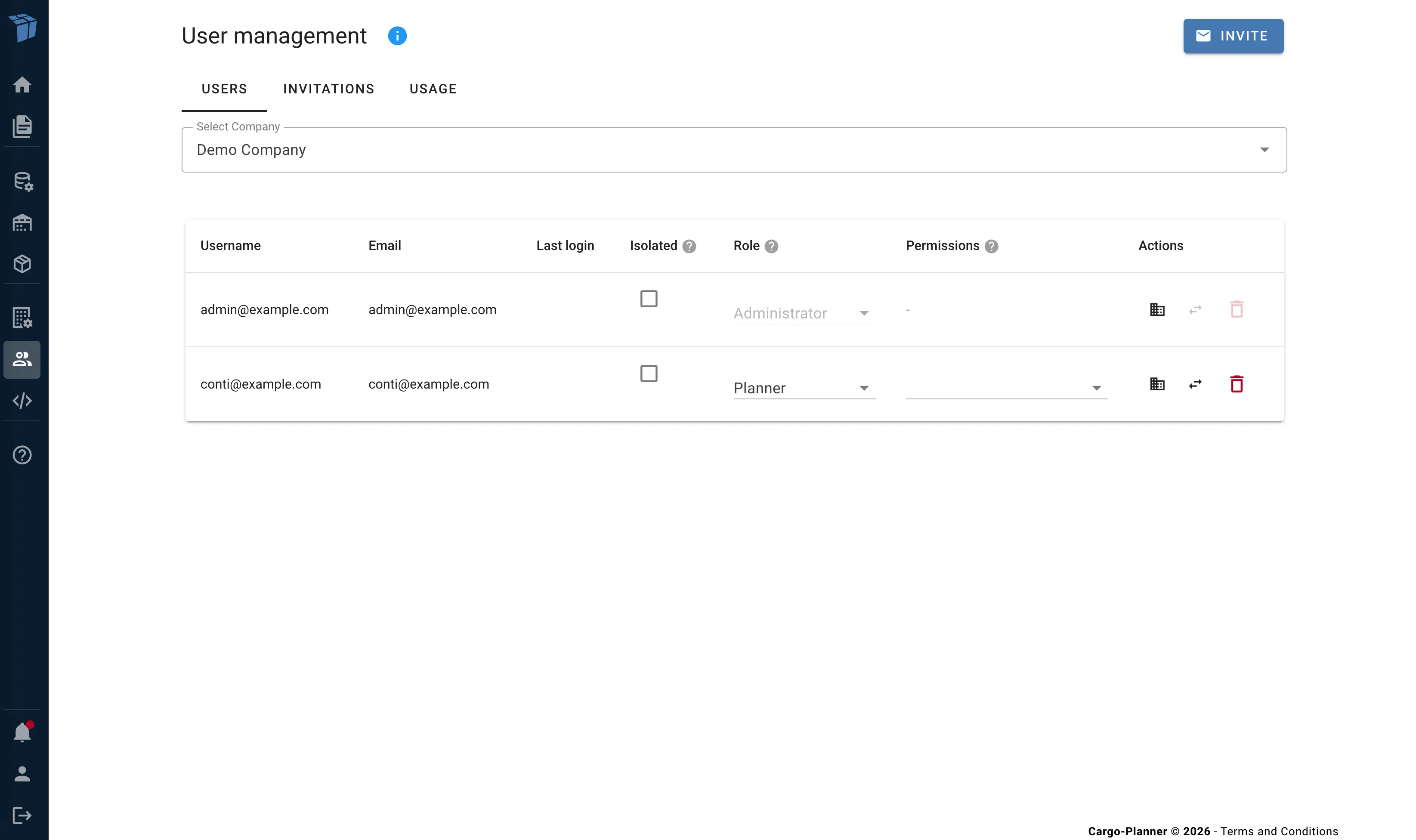Viewport: 1416px width, 840px height.
Task: Open the User management info tooltip
Action: [x=398, y=36]
